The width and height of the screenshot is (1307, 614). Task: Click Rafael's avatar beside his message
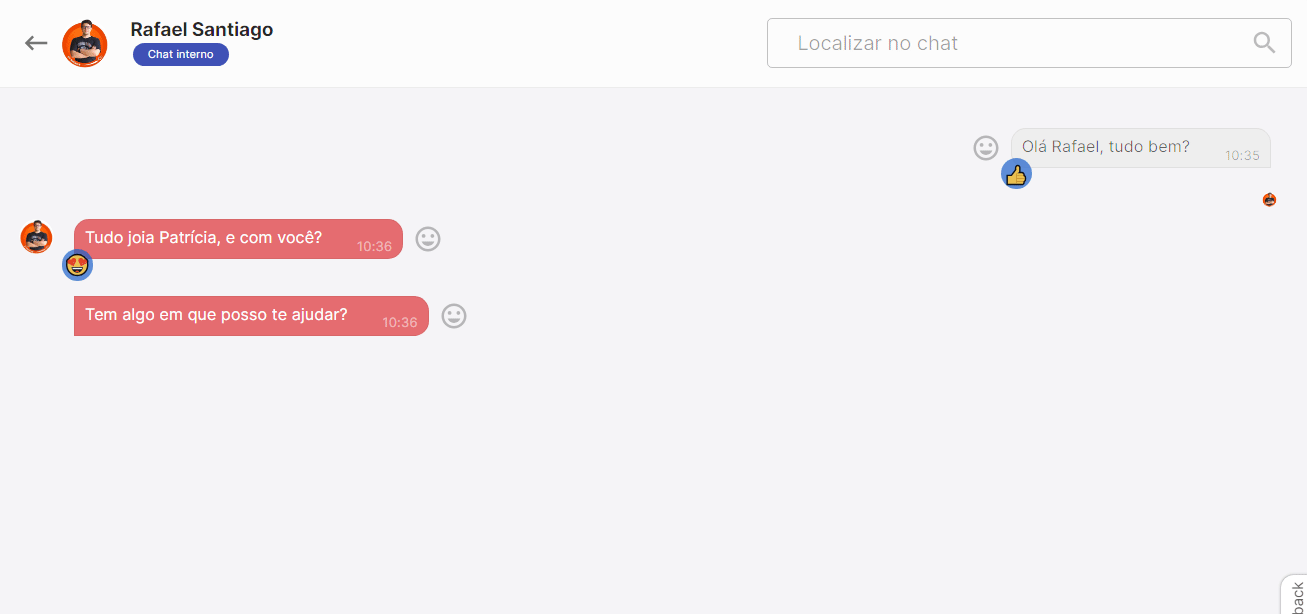[x=36, y=237]
